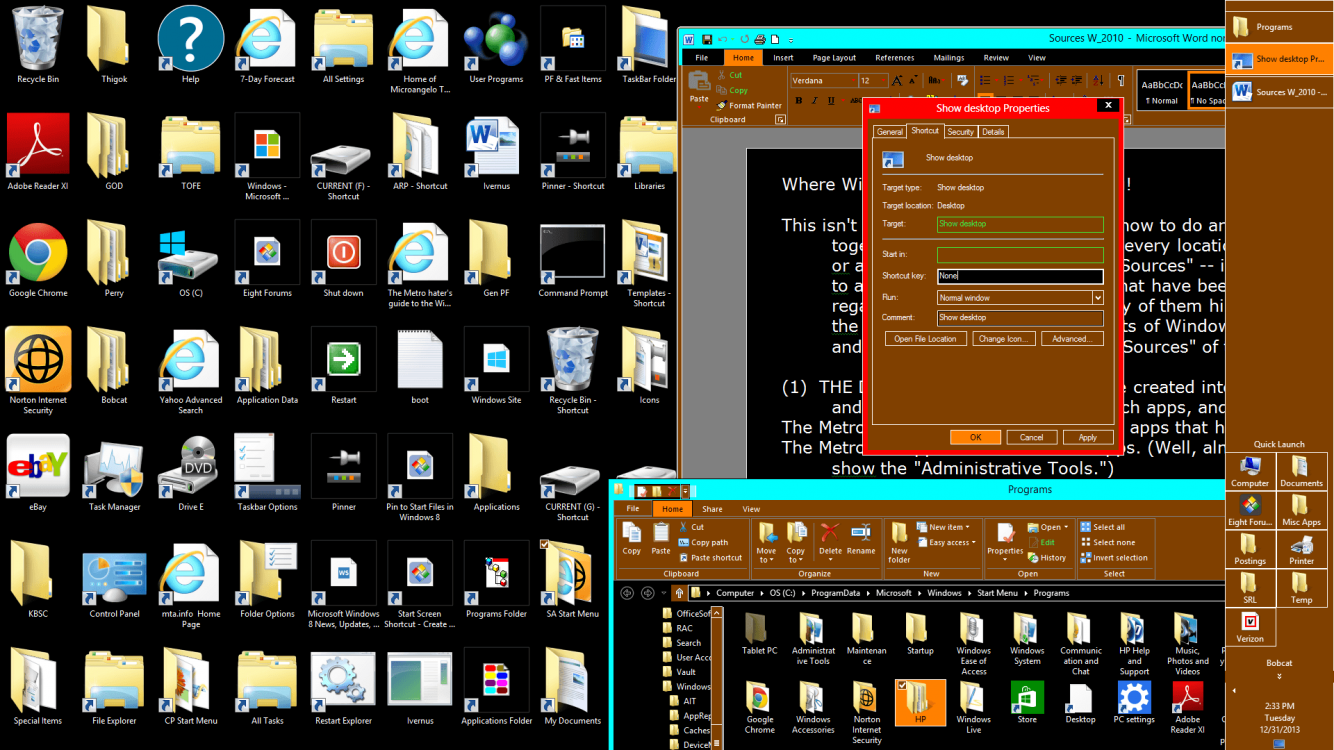
Task: Click New folder in Explorer ribbon
Action: (899, 541)
